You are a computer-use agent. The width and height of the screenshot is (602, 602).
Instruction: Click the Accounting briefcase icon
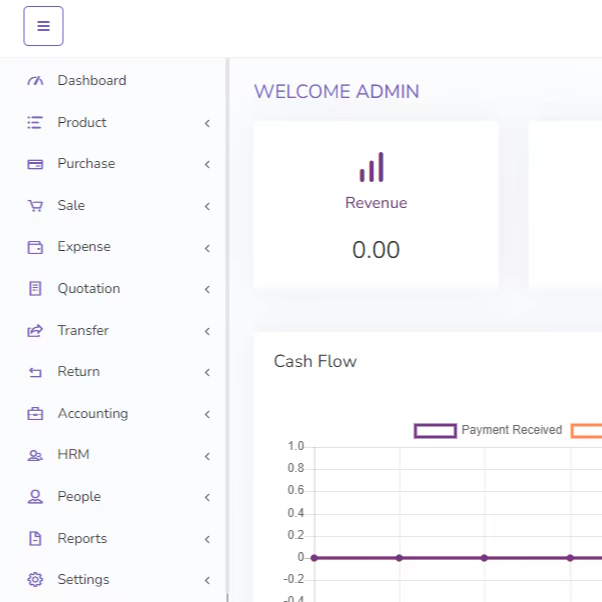tap(36, 414)
